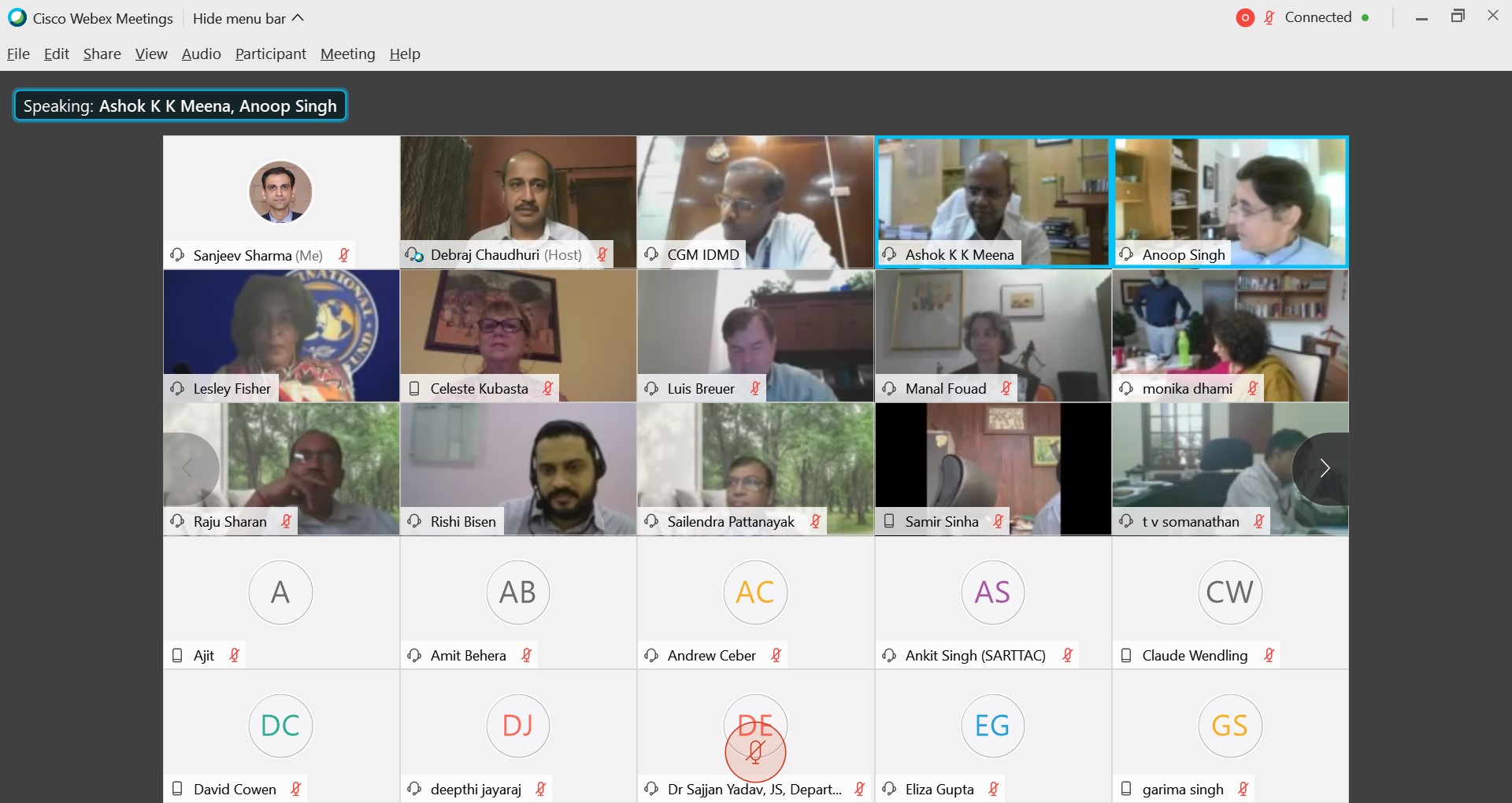Open the View menu
Viewport: 1512px width, 803px height.
coord(151,54)
